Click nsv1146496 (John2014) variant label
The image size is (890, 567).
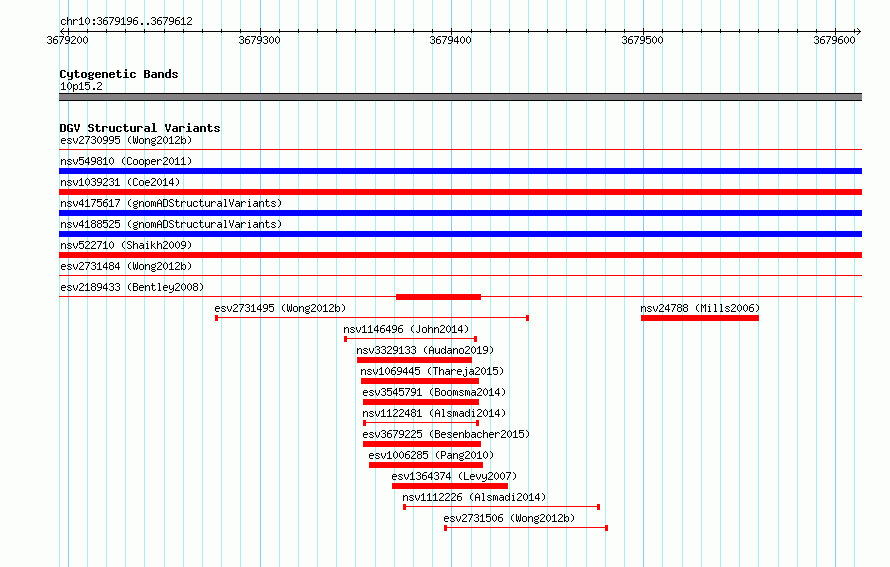(x=406, y=329)
